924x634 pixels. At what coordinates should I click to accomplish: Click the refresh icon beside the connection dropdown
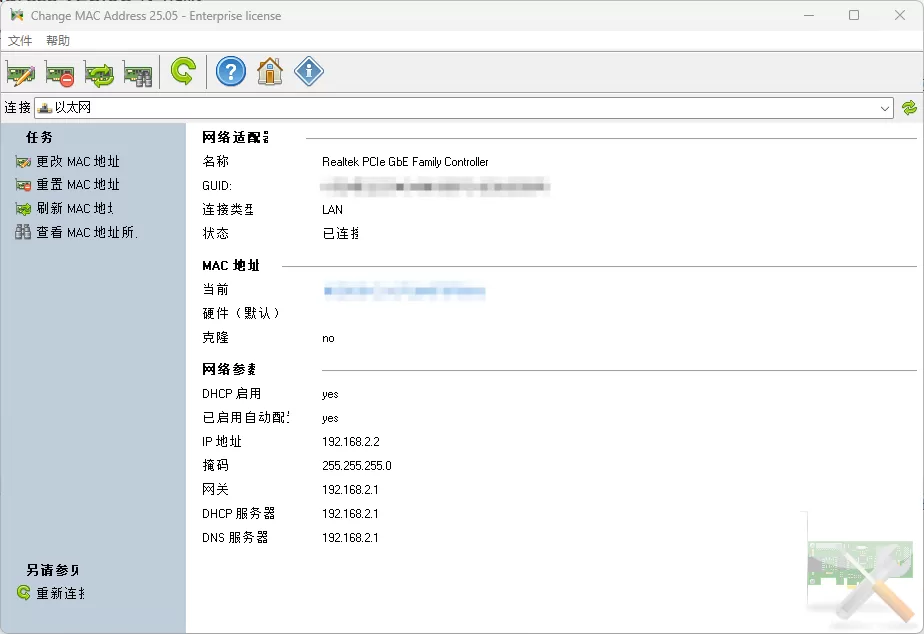[x=910, y=107]
